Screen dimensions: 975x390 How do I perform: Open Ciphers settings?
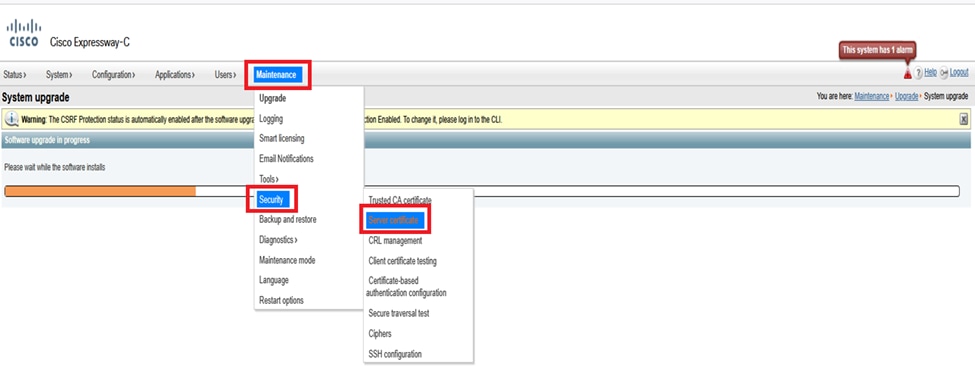coord(380,334)
